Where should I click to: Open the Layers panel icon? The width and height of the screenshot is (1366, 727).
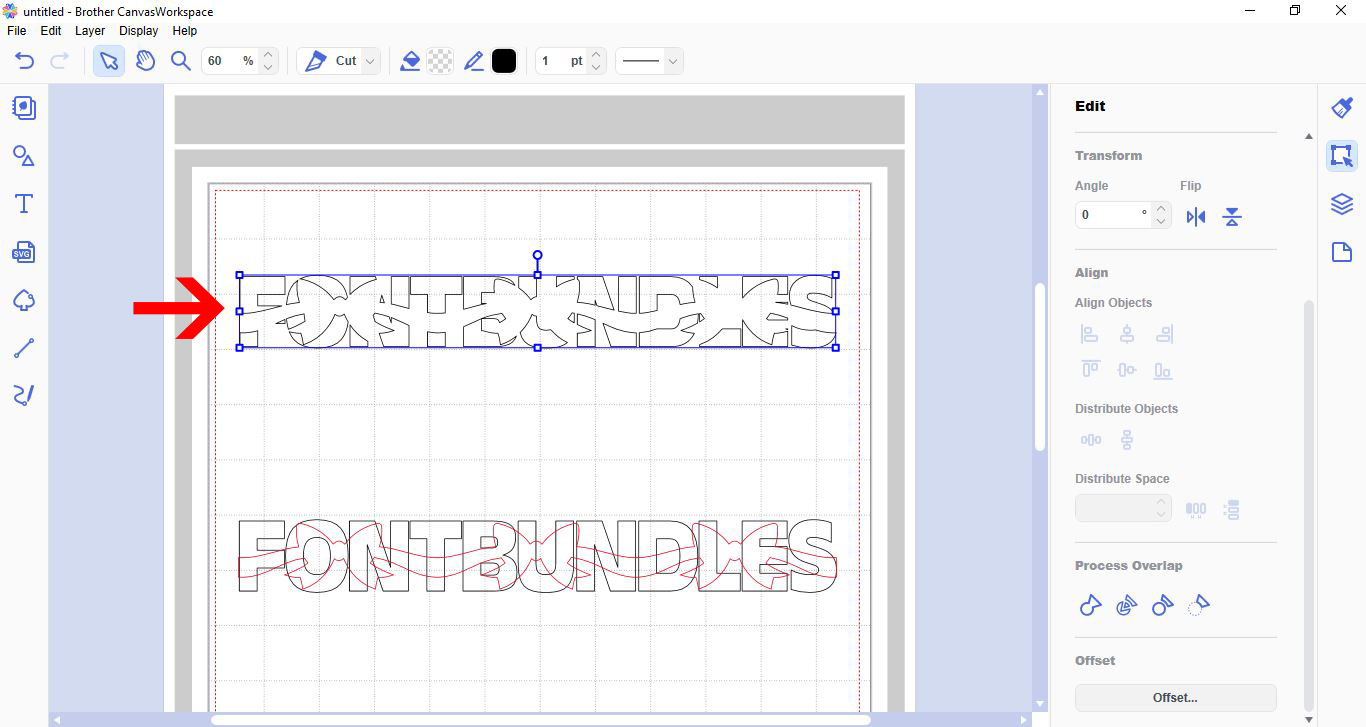point(1342,204)
